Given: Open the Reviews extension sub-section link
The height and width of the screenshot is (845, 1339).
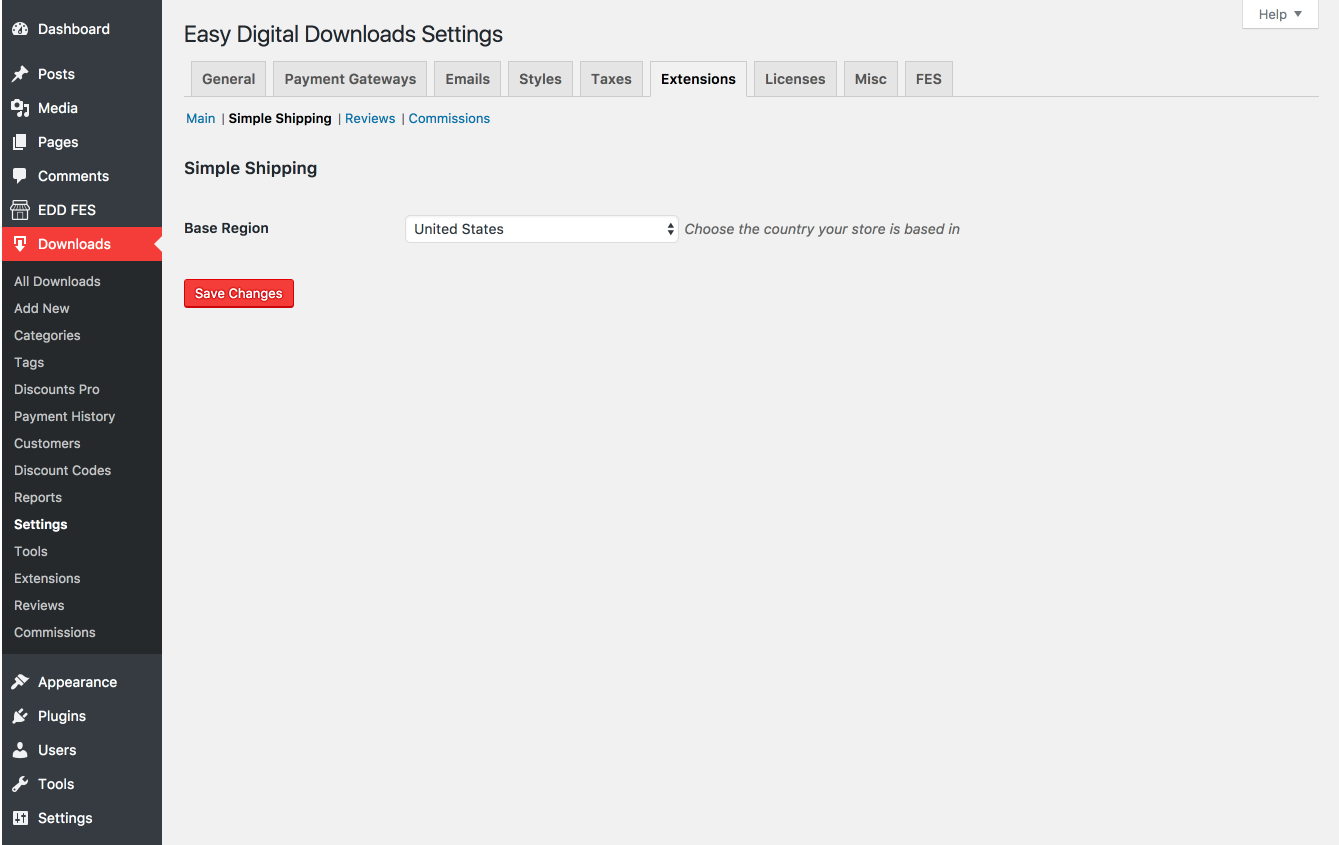Looking at the screenshot, I should [370, 118].
